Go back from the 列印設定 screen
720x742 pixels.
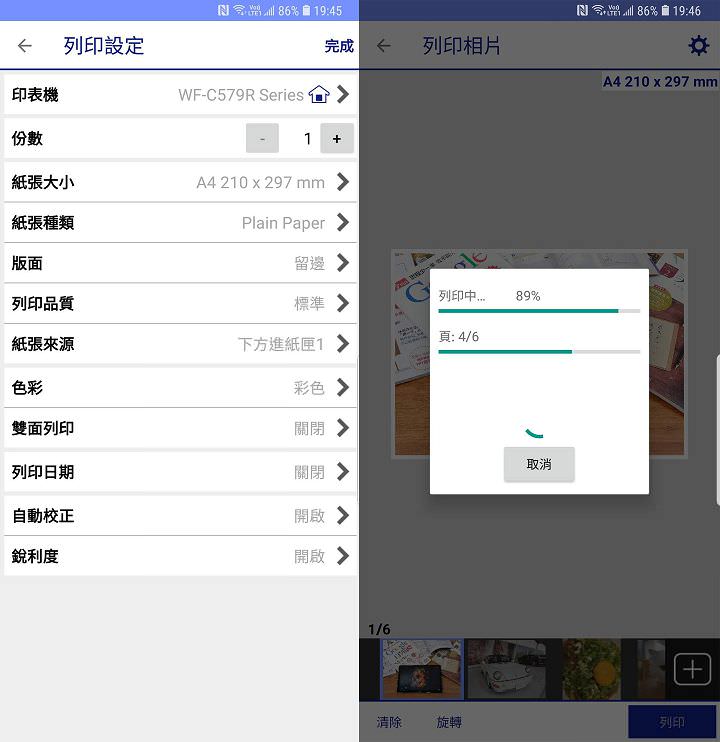pos(25,46)
